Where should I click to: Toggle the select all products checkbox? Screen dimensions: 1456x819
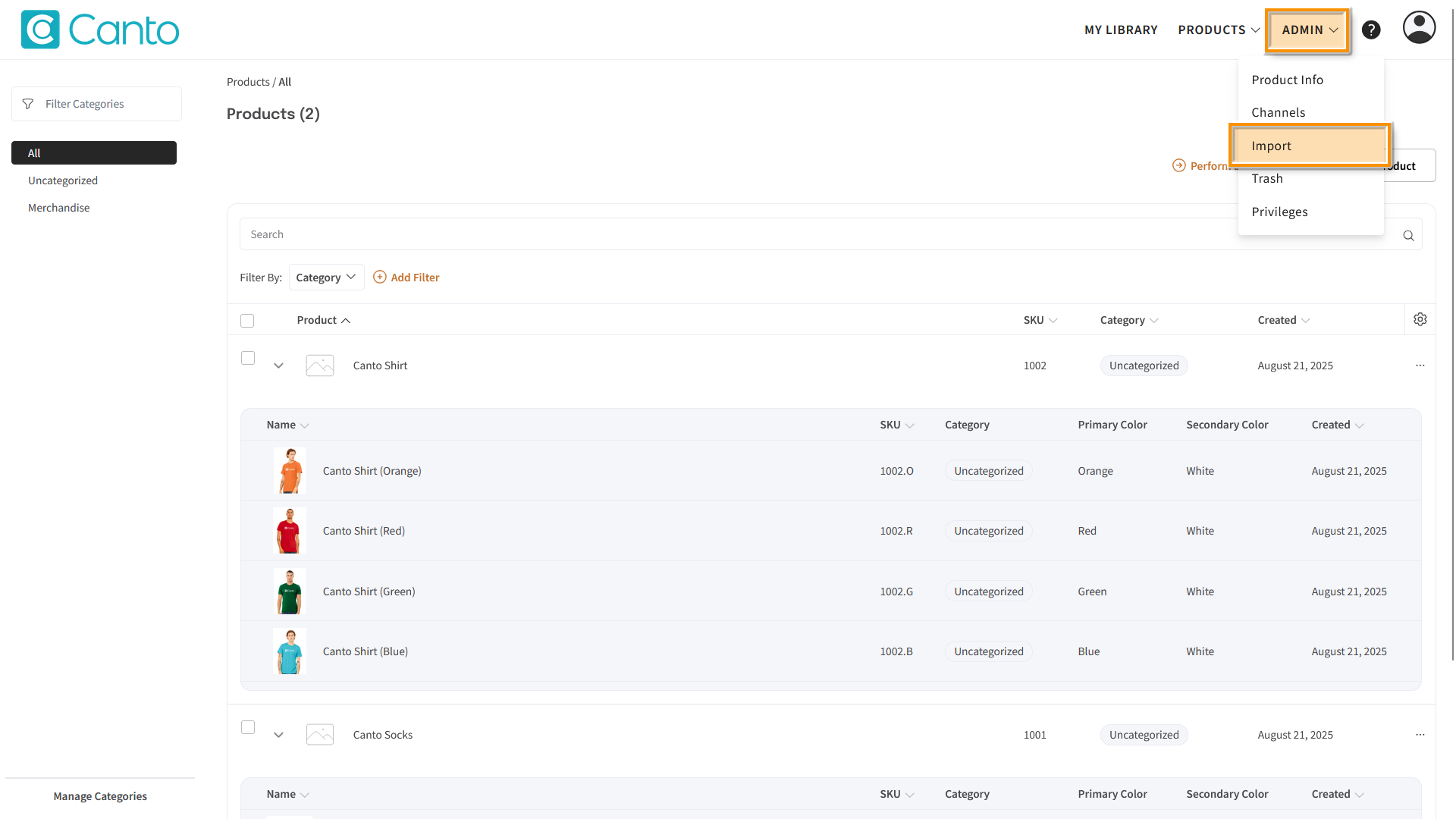[x=247, y=321]
